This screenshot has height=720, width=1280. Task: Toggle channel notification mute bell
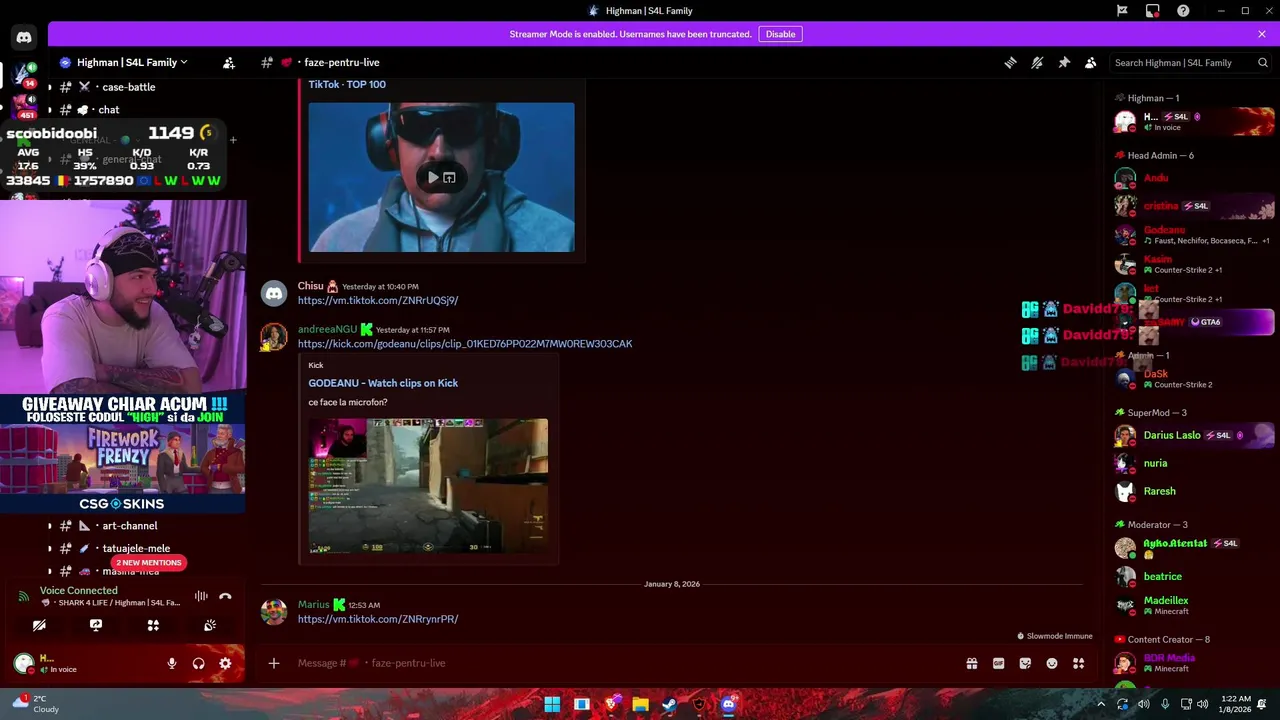pos(1037,62)
